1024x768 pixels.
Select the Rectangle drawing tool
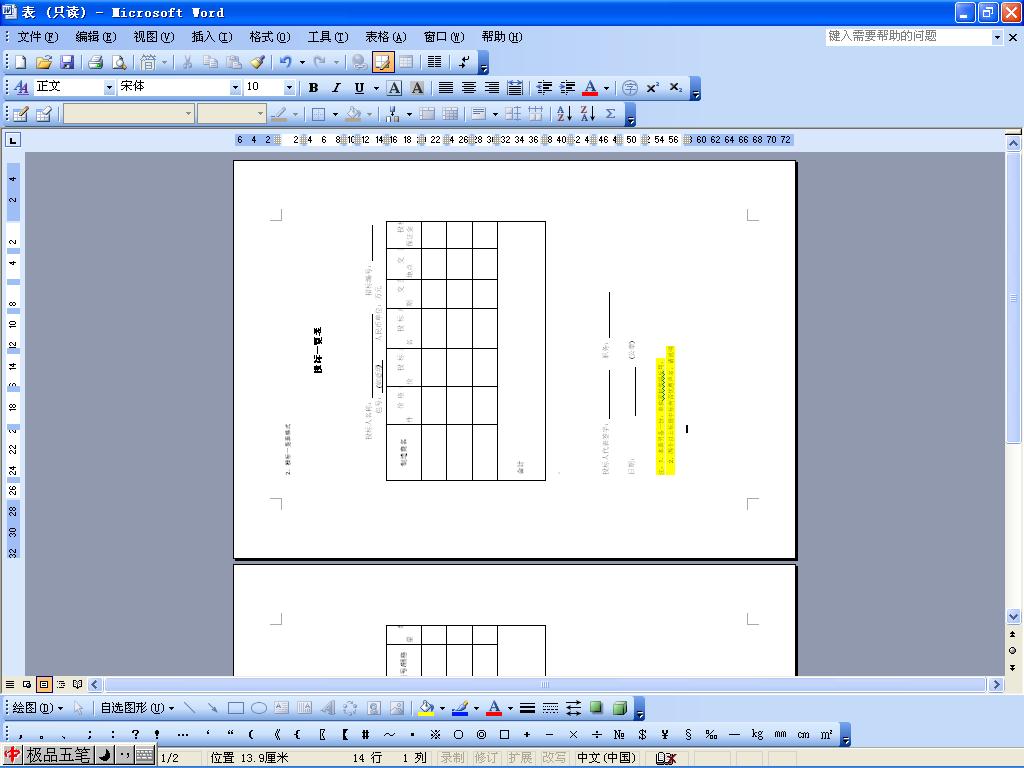pos(236,708)
